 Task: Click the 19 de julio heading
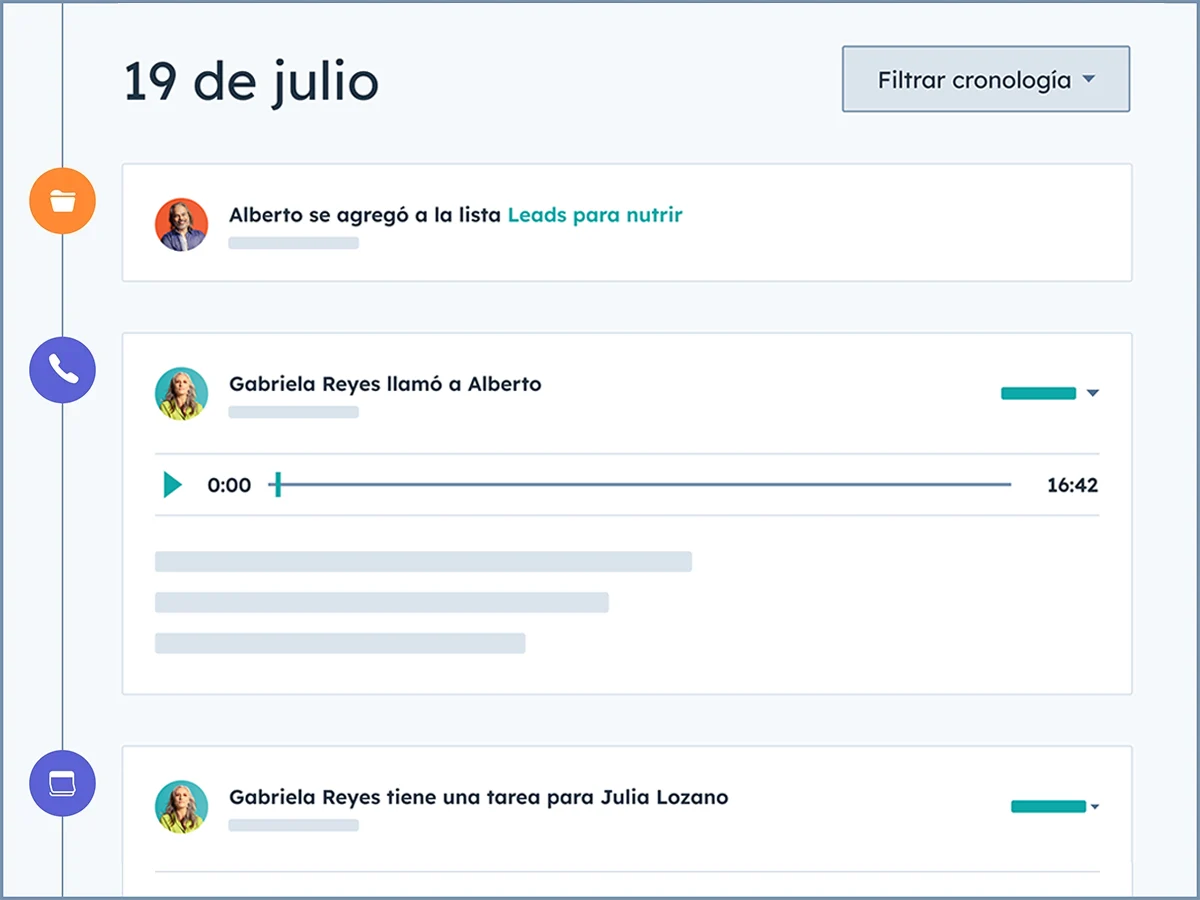click(251, 82)
